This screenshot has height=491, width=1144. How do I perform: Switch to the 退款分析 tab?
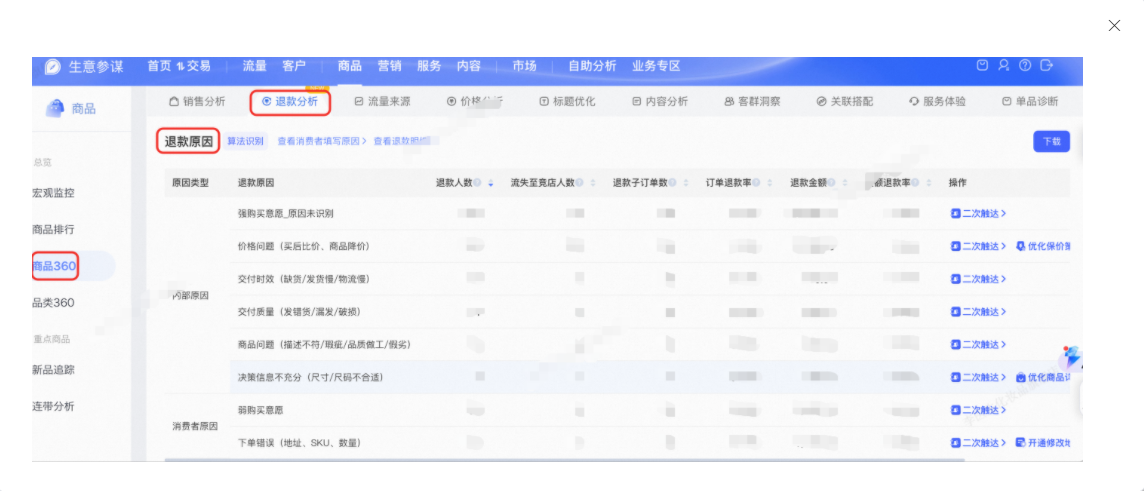point(290,102)
